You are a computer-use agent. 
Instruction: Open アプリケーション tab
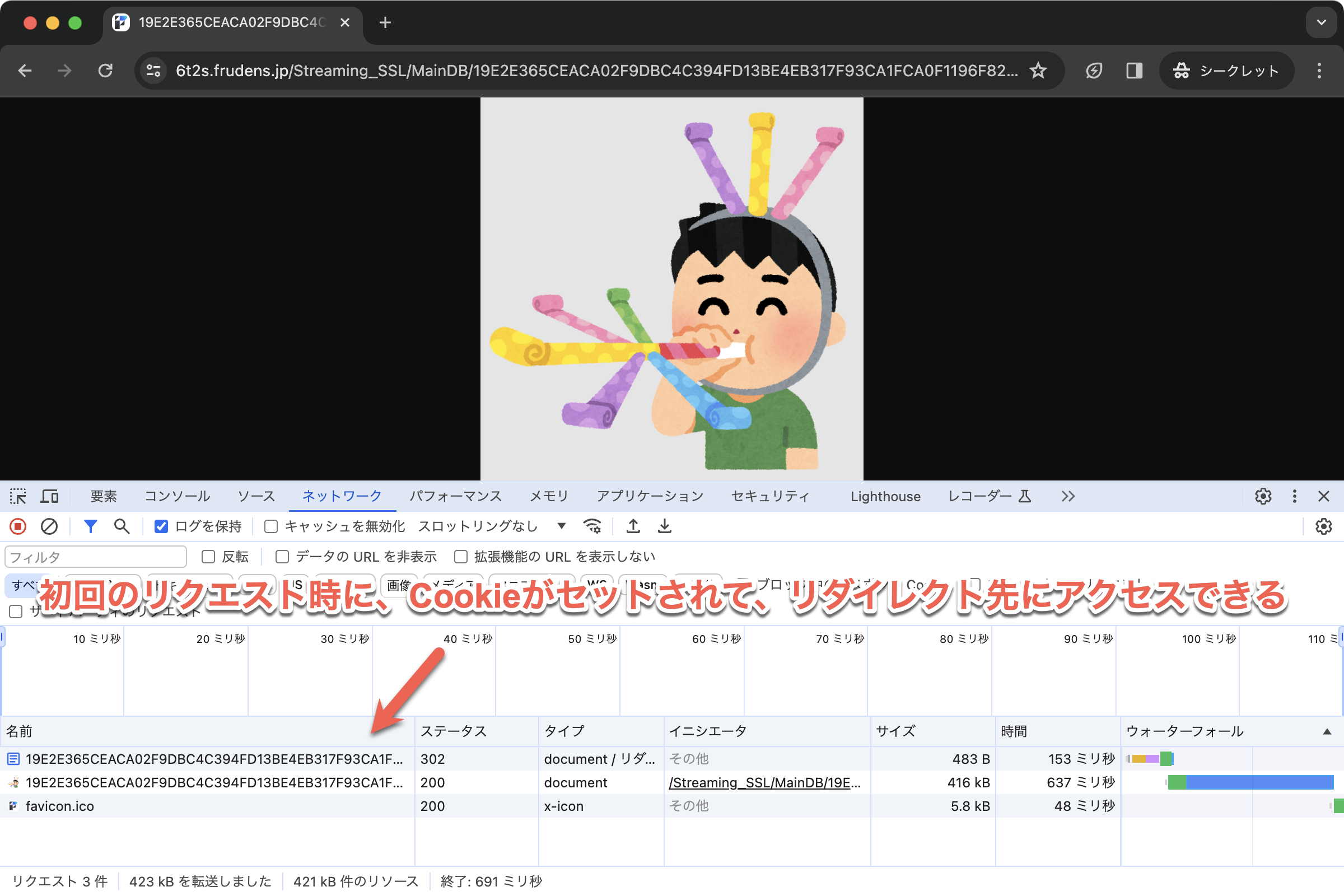point(650,496)
